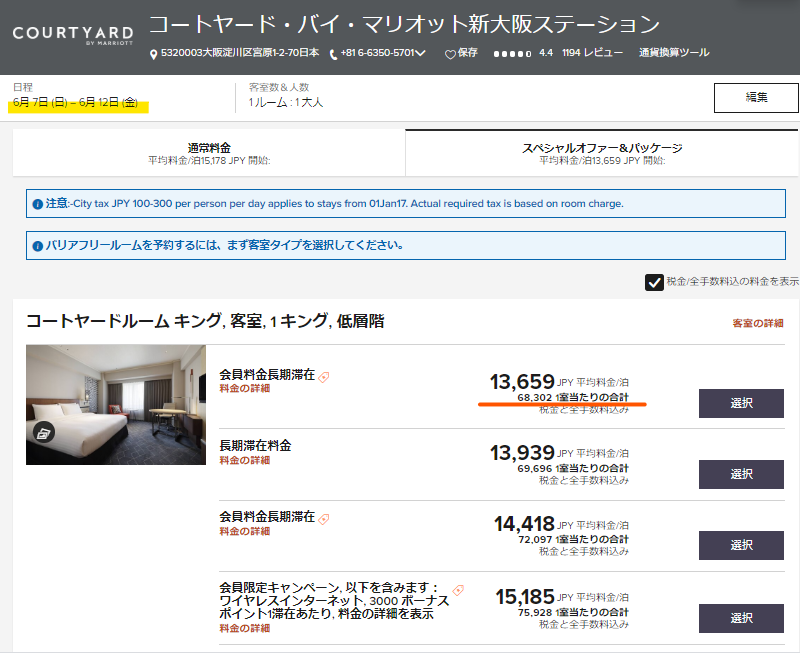Click the 1ルーム: 1大人 rooms and guests text
The image size is (800, 661).
(286, 103)
